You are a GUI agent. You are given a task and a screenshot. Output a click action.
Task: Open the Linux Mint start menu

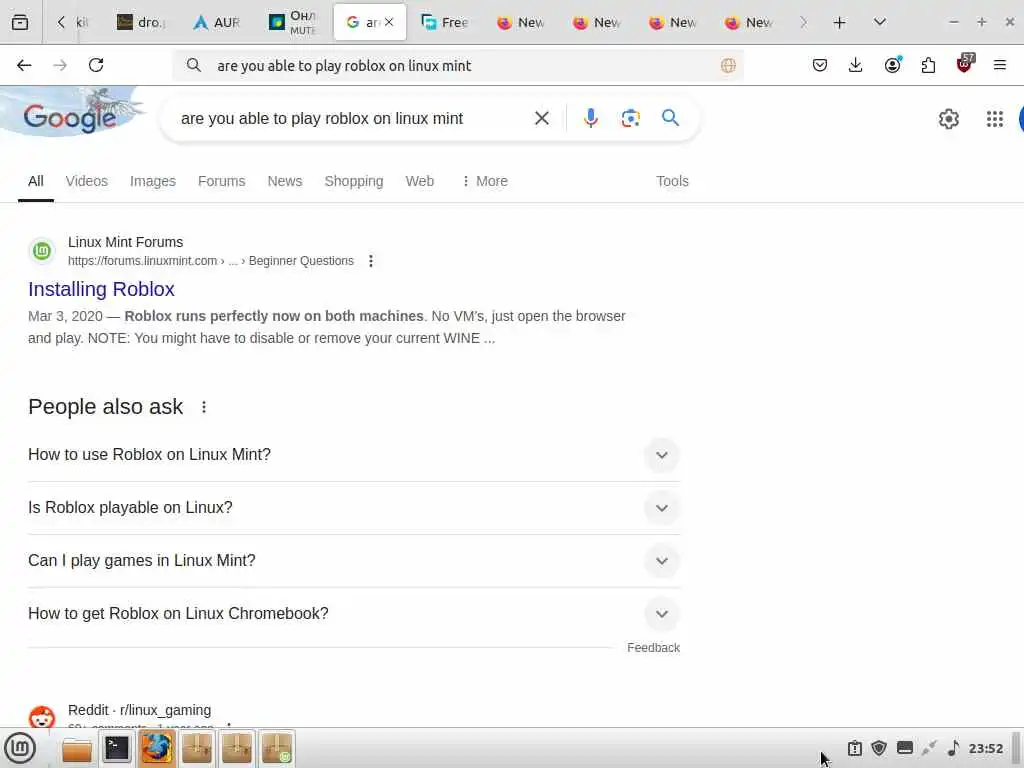20,748
